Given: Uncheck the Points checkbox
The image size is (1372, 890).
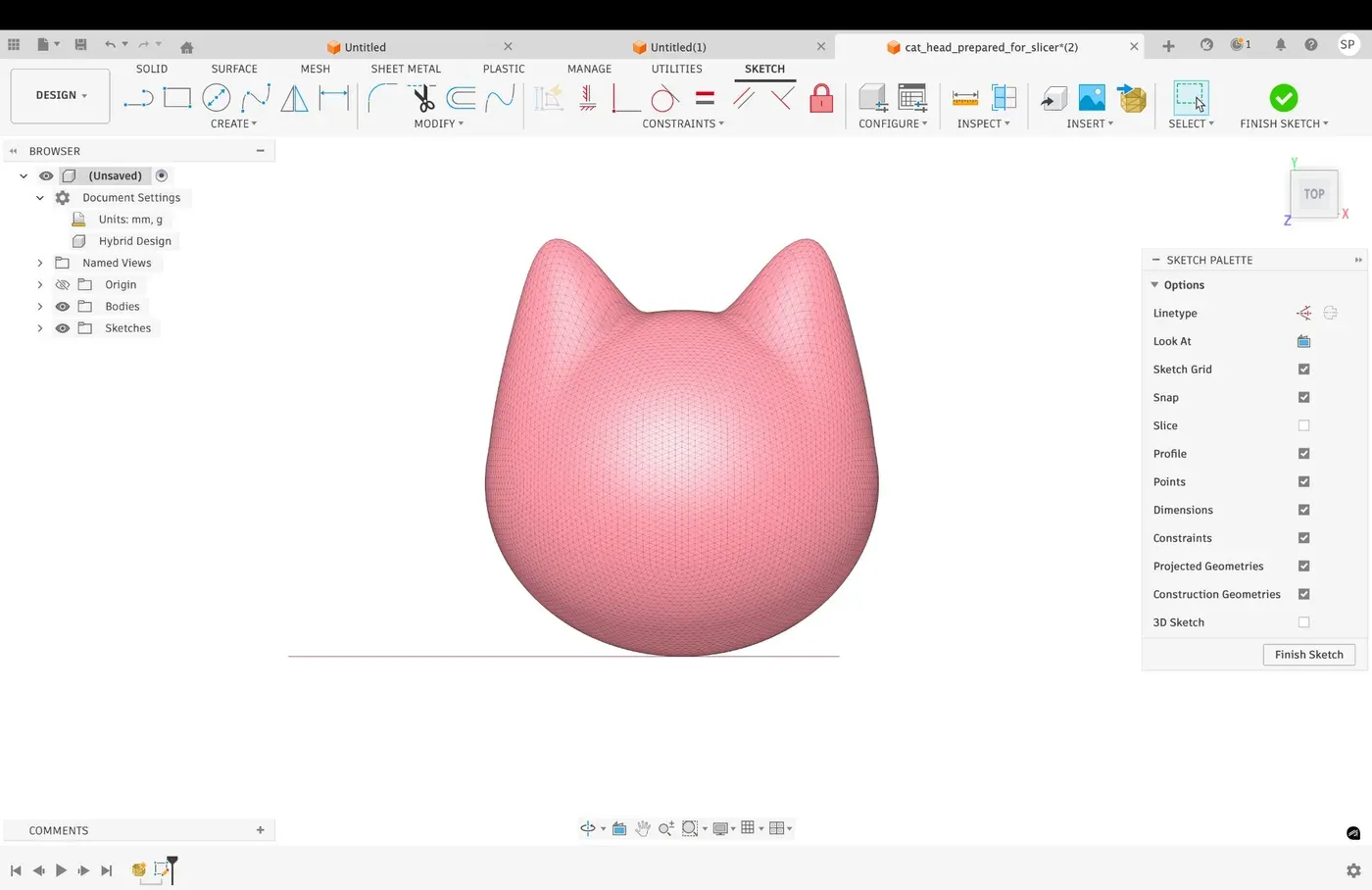Looking at the screenshot, I should click(x=1303, y=481).
